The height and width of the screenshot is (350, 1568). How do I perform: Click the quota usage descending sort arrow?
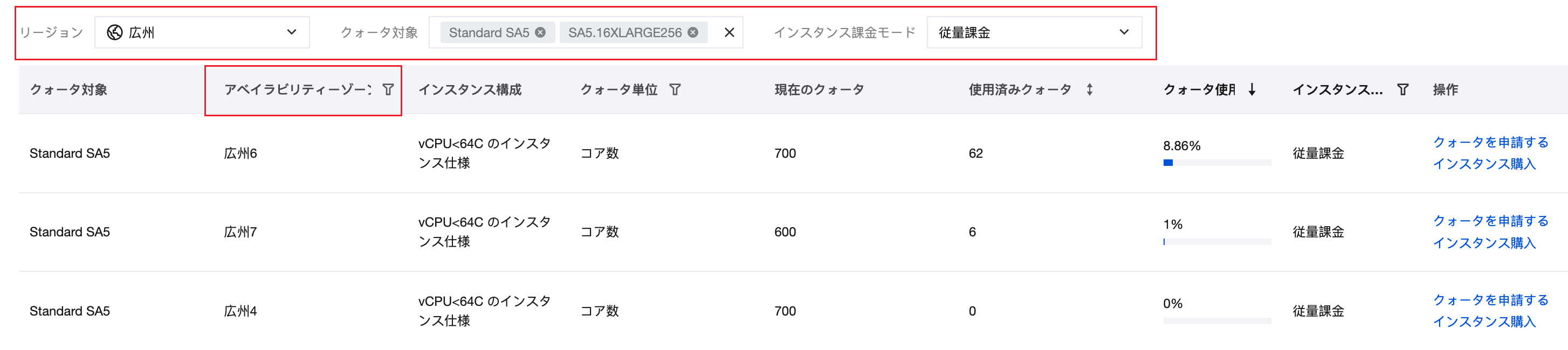point(1251,90)
